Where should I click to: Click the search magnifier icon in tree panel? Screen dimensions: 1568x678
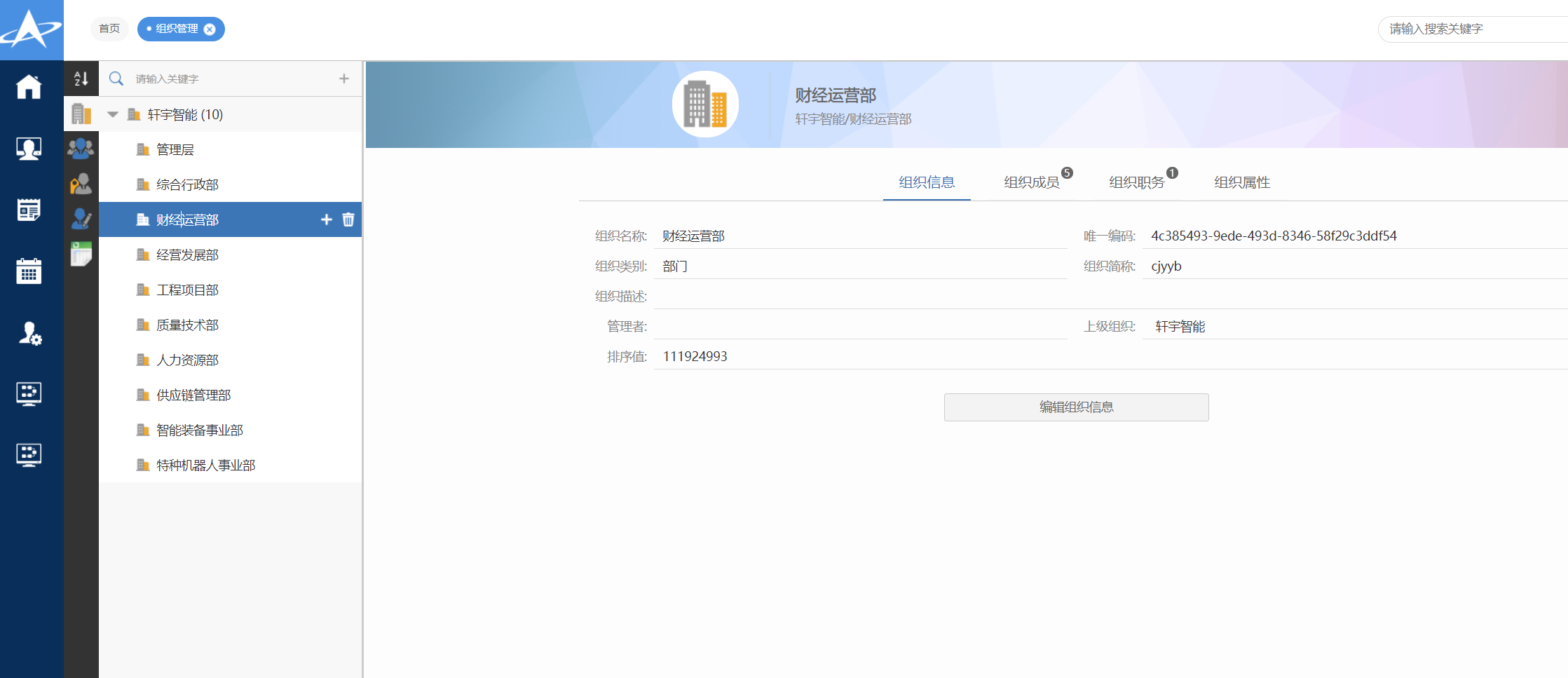coord(116,79)
